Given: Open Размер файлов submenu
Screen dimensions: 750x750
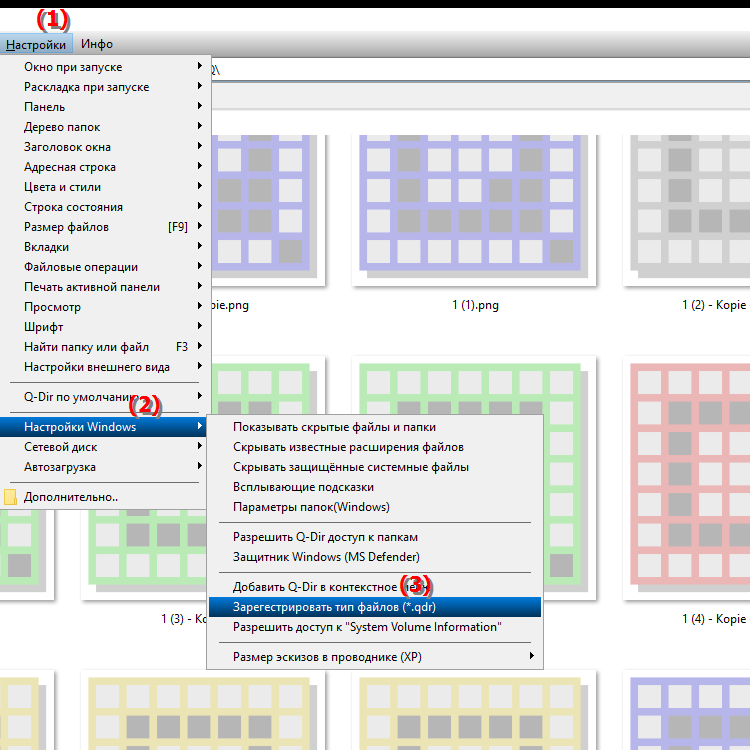Looking at the screenshot, I should click(106, 227).
